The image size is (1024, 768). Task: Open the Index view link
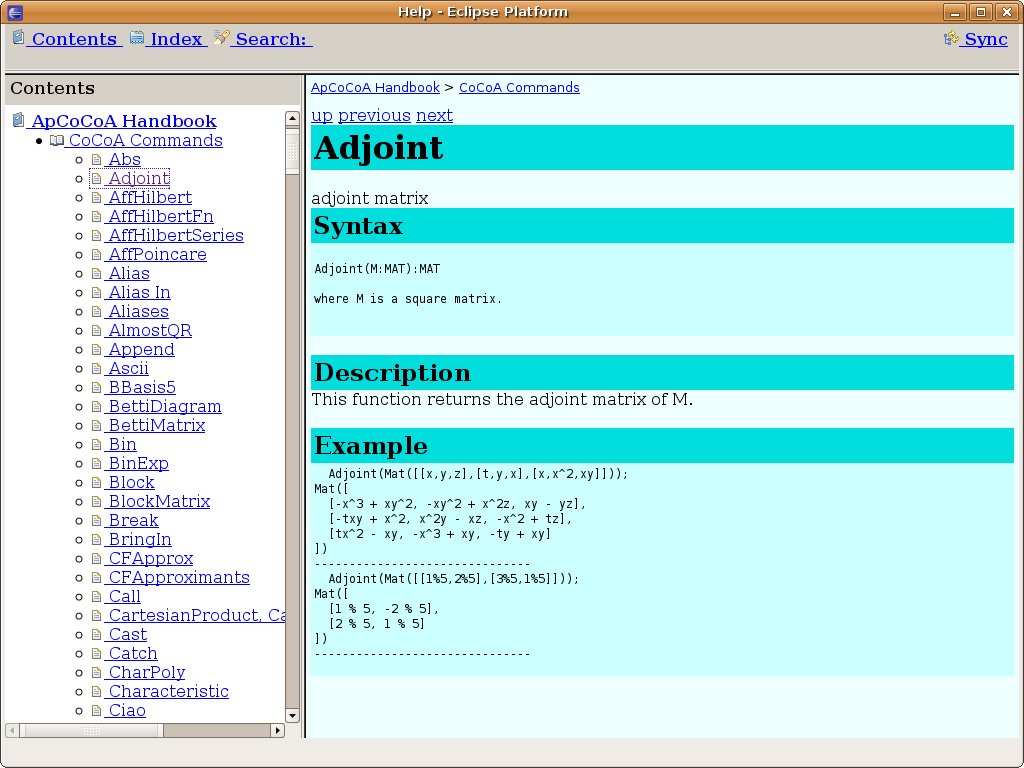point(176,39)
